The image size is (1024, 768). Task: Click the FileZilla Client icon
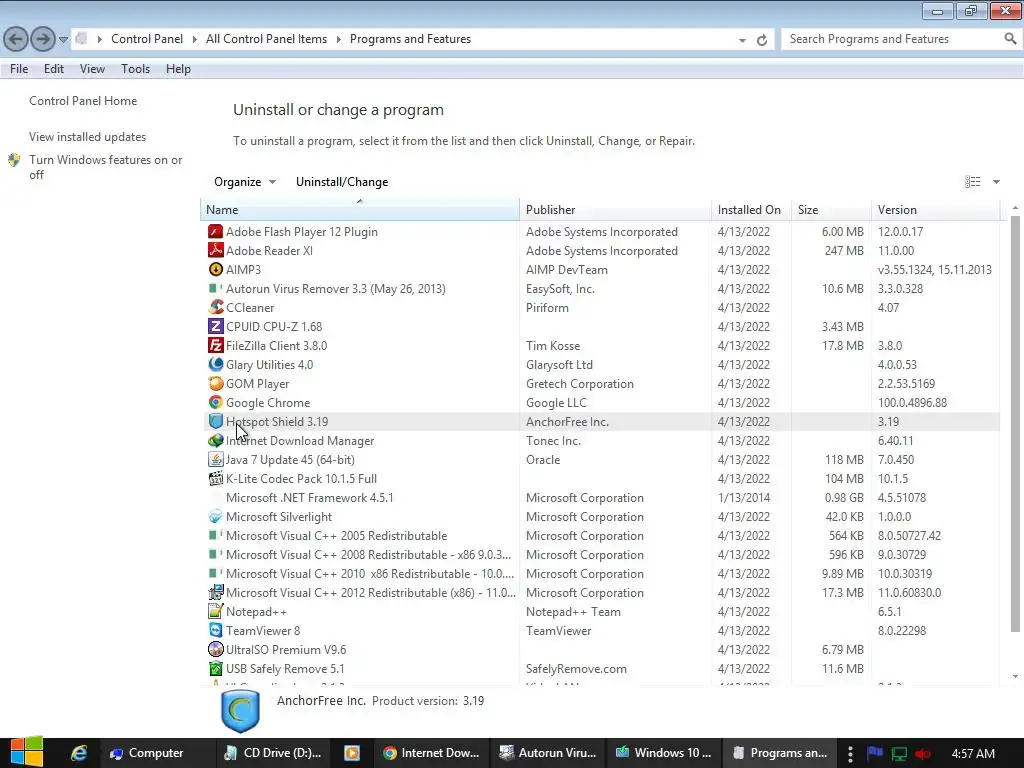click(x=215, y=345)
